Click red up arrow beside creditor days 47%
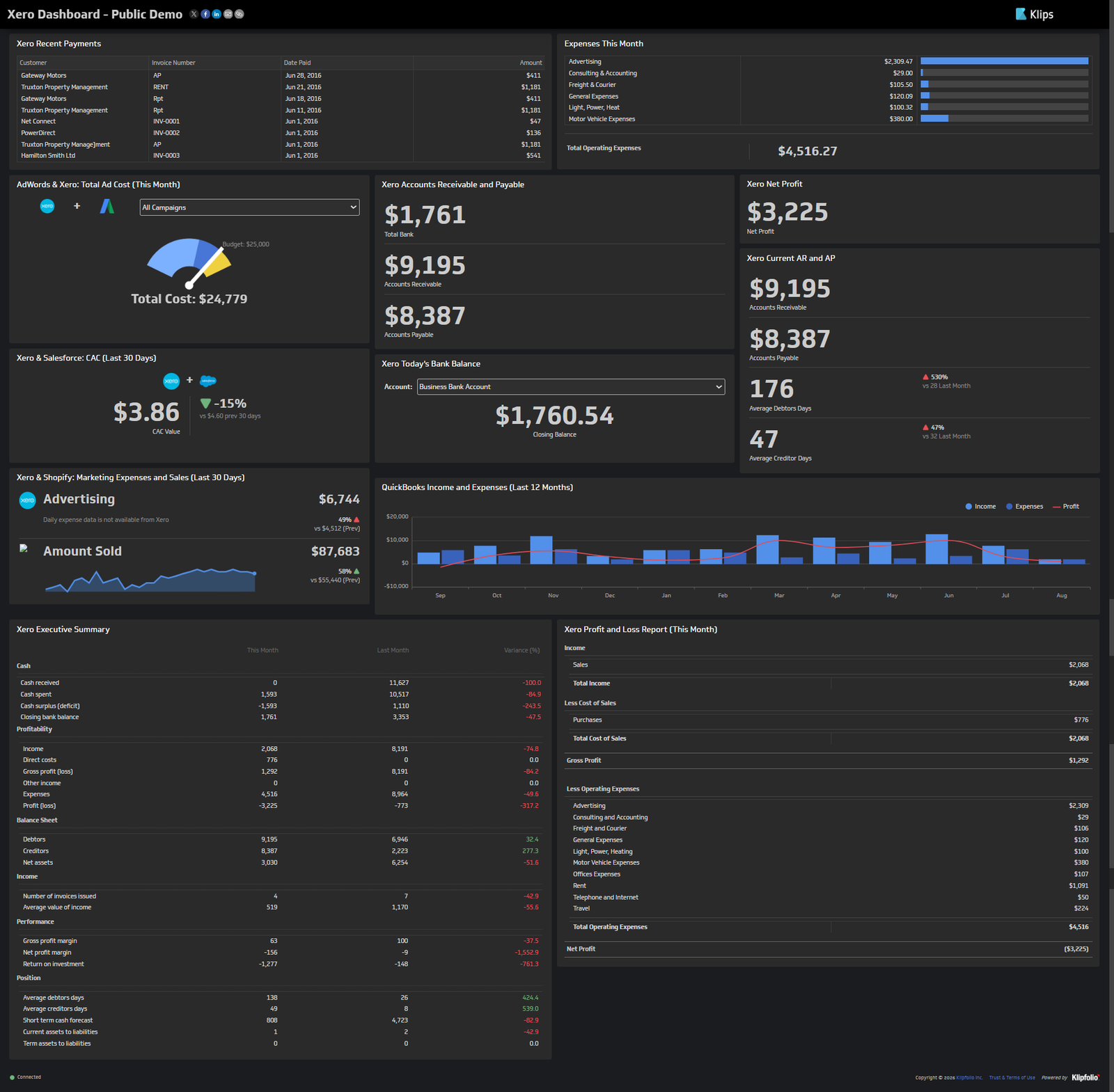 (x=925, y=427)
